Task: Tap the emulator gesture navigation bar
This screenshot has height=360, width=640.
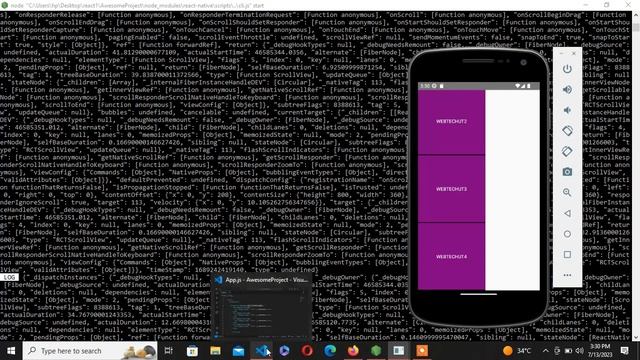Action: (478, 294)
